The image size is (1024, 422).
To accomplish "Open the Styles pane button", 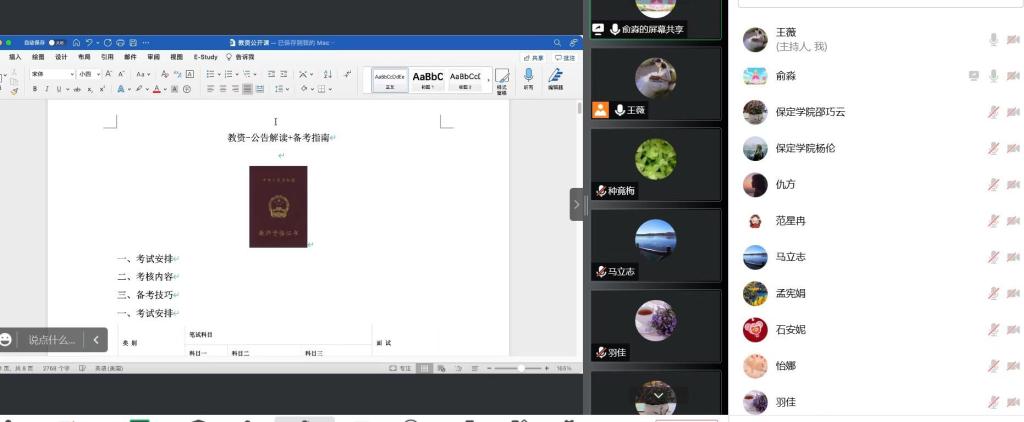I will (x=502, y=79).
